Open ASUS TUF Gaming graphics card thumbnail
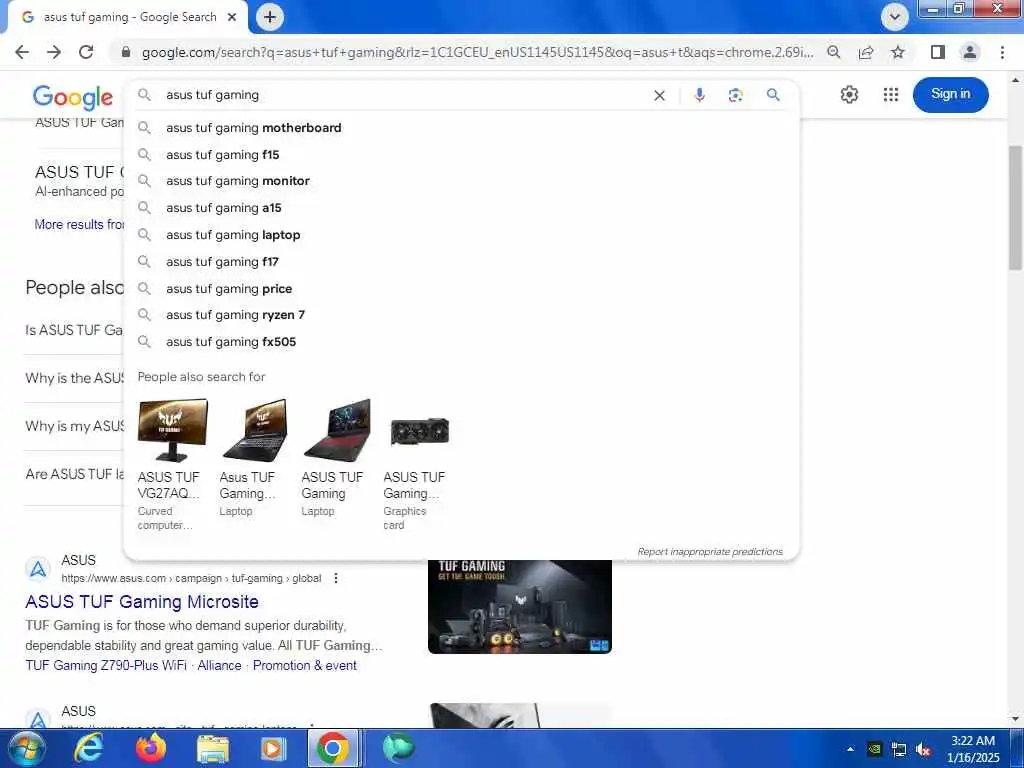Viewport: 1024px width, 768px height. 419,432
